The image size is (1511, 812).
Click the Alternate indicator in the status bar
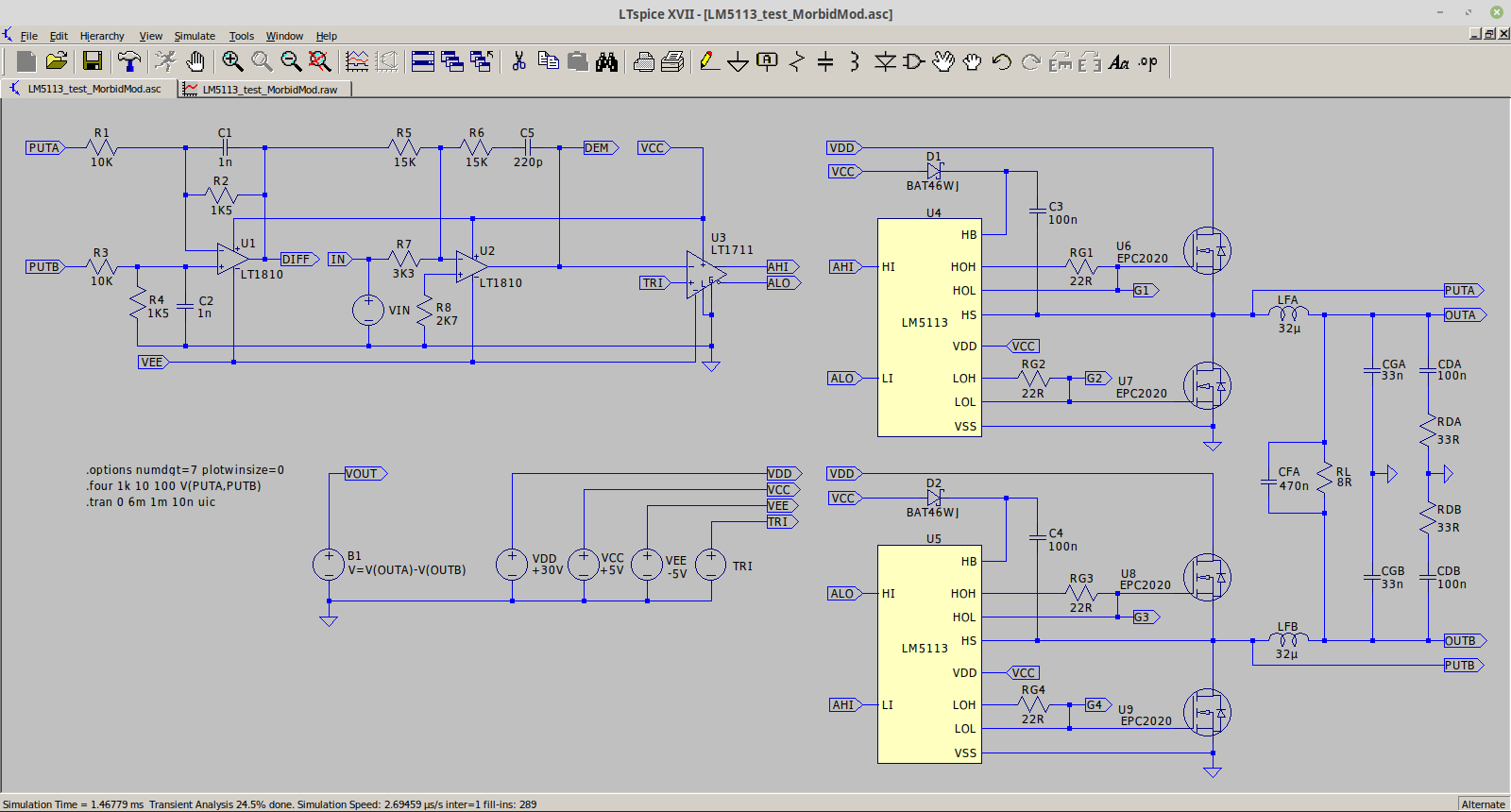tap(1483, 804)
